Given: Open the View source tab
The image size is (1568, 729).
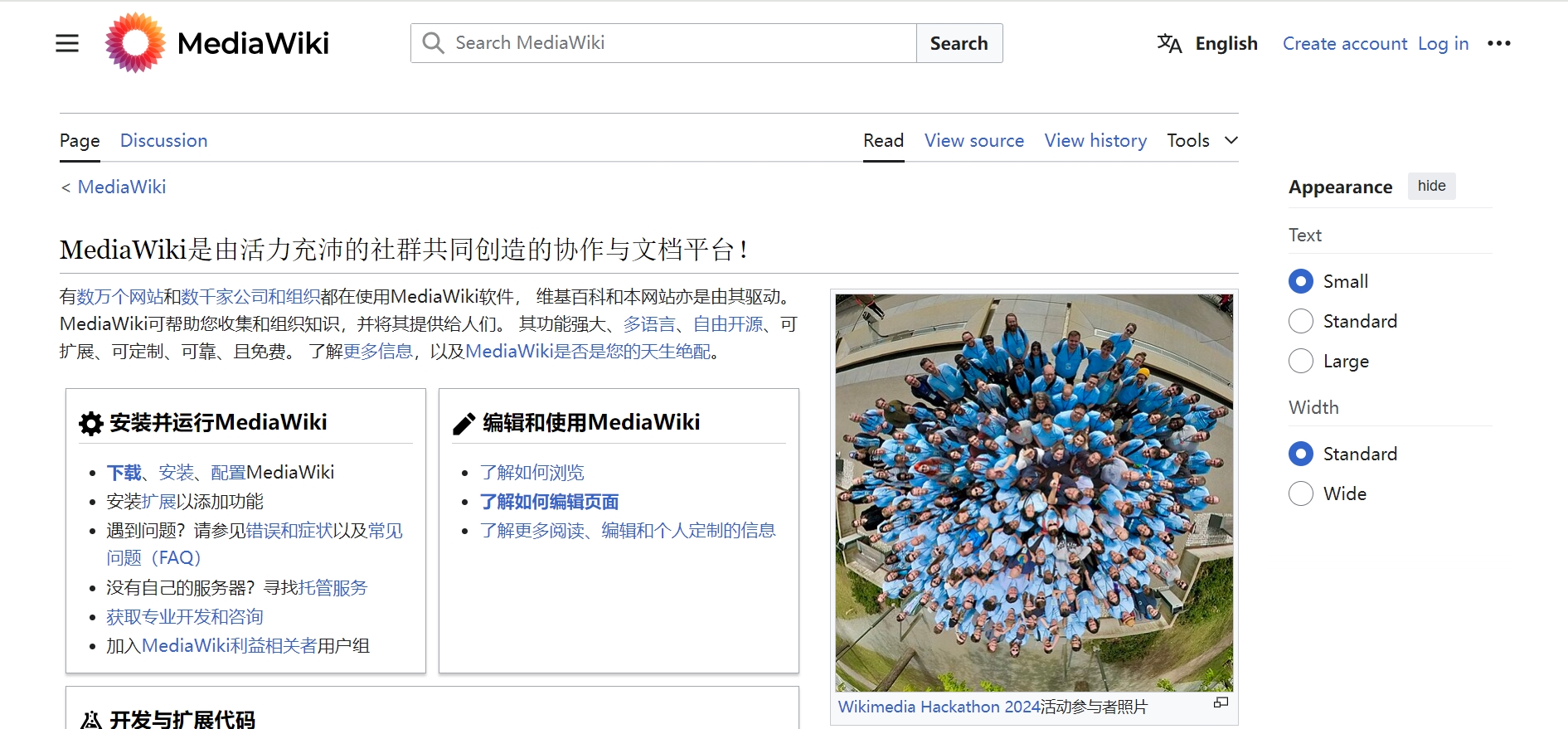Looking at the screenshot, I should click(x=974, y=140).
